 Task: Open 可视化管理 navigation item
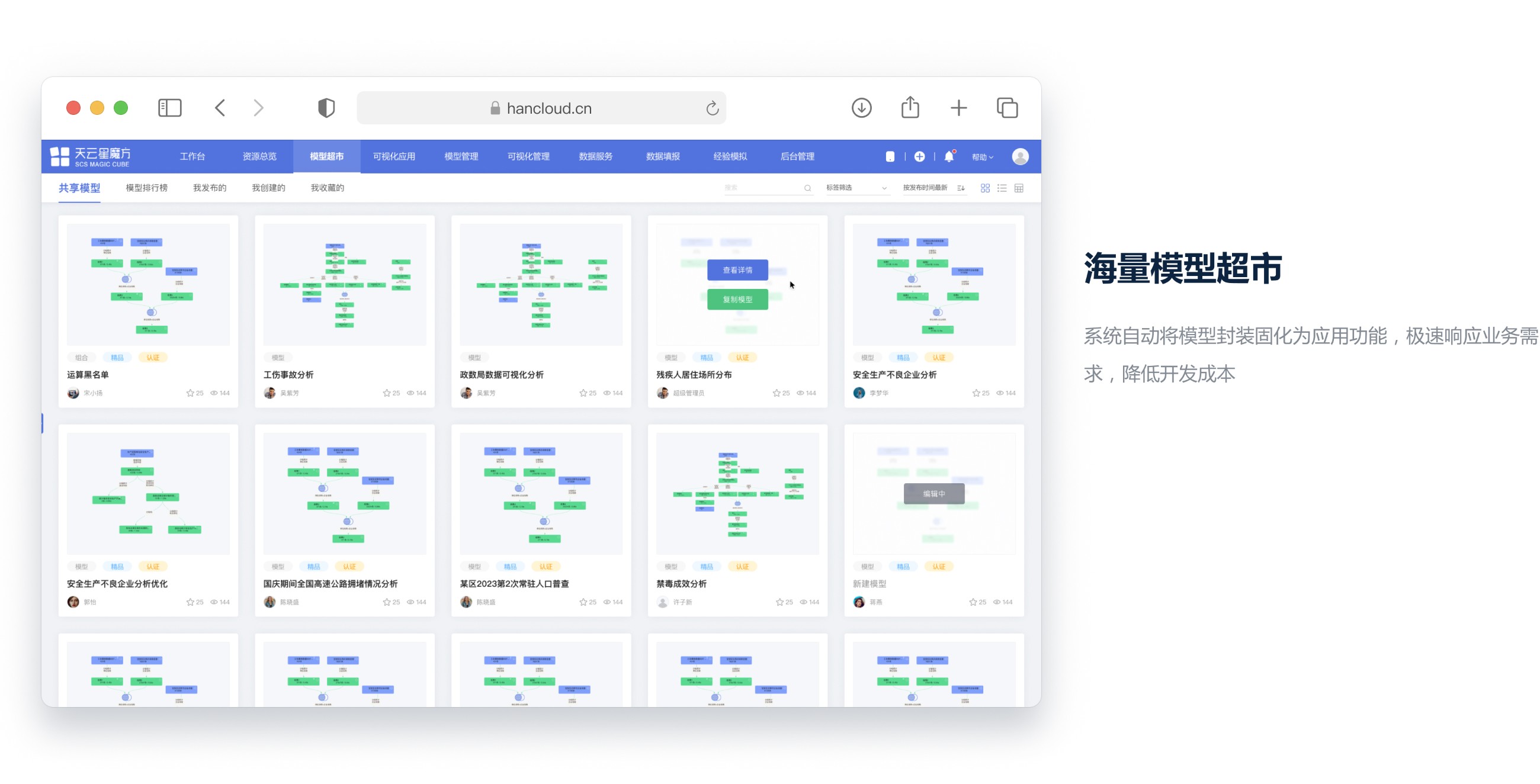tap(528, 156)
